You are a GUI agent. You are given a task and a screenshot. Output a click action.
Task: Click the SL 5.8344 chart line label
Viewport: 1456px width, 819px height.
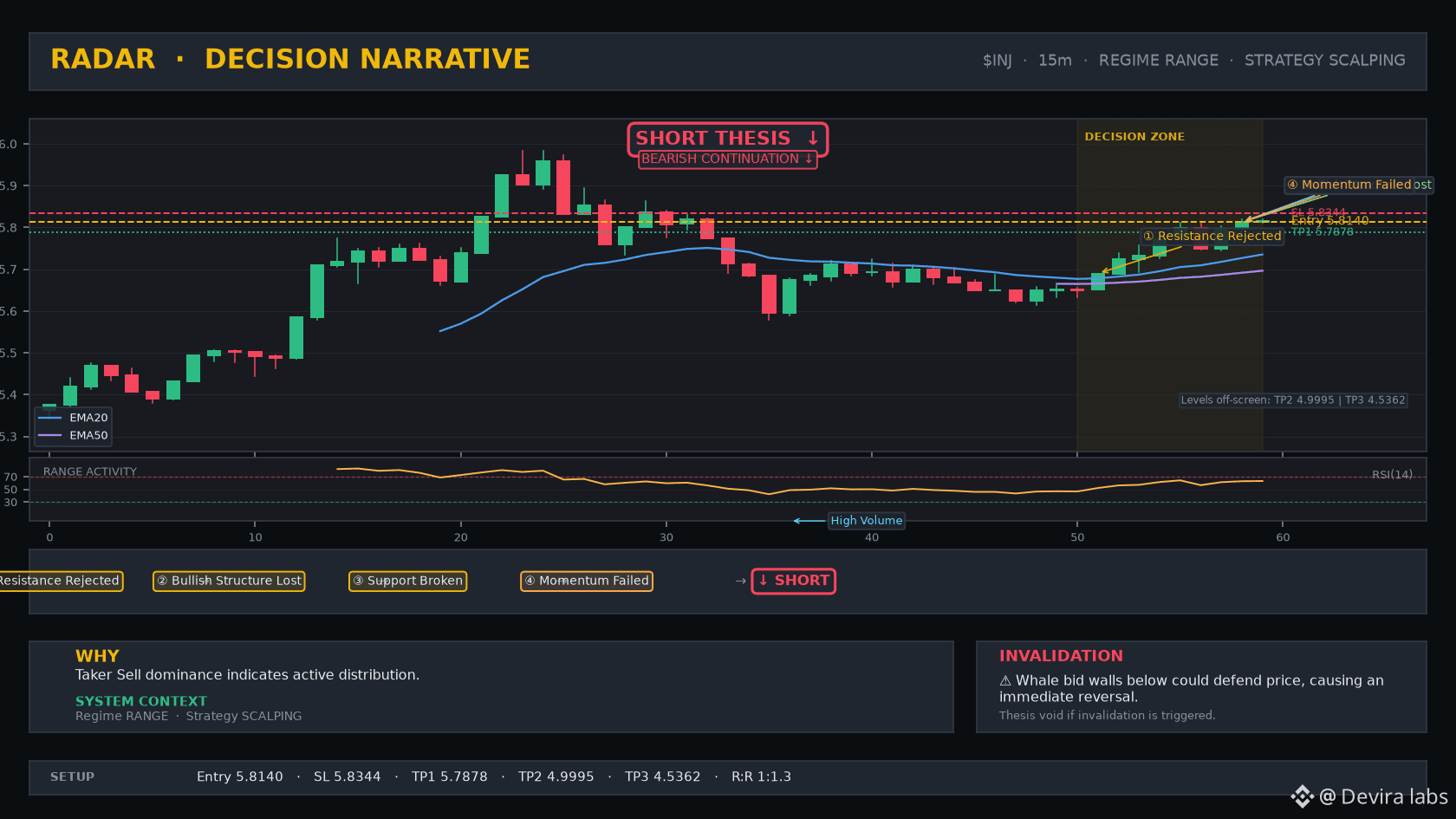[1318, 212]
